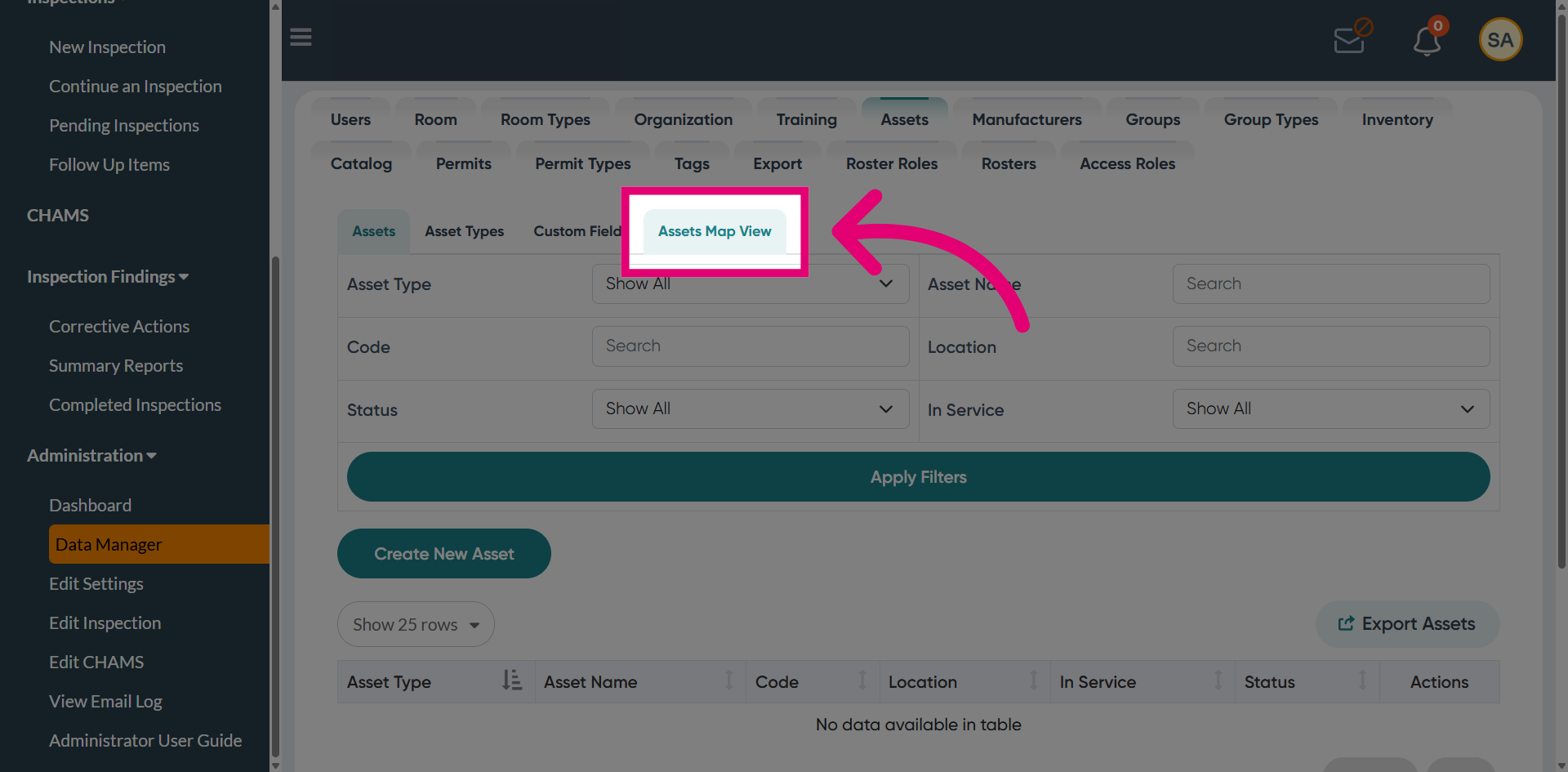Open Edit Inspection in the sidebar
The width and height of the screenshot is (1568, 772).
click(x=105, y=623)
